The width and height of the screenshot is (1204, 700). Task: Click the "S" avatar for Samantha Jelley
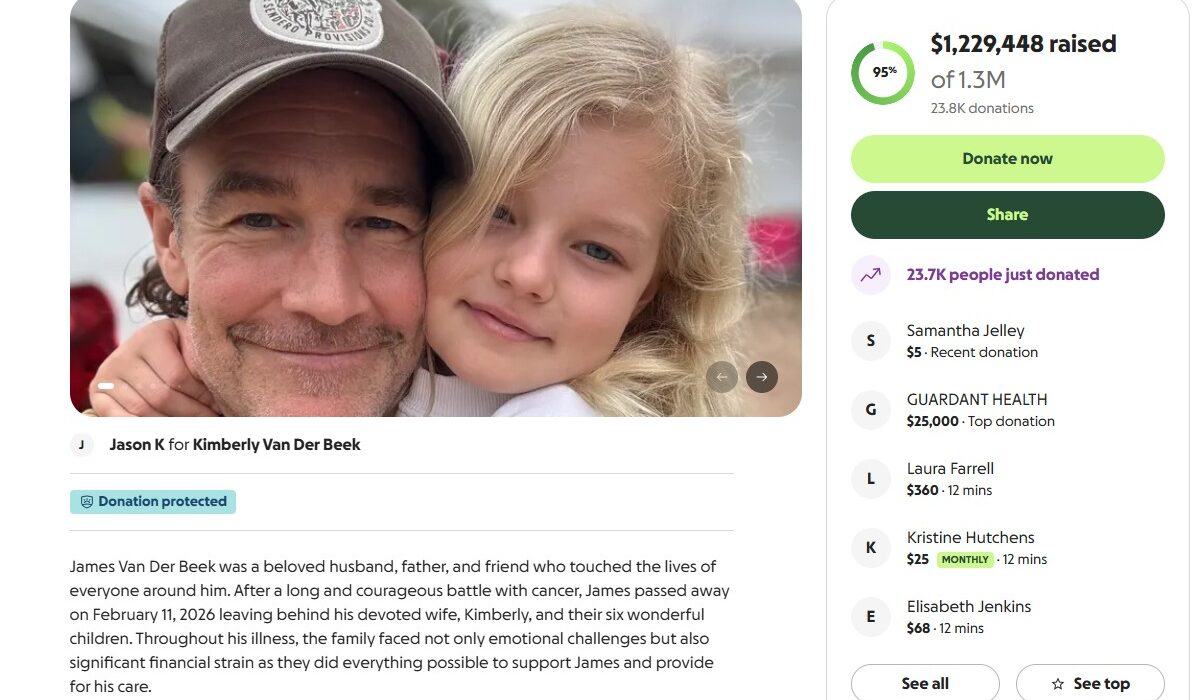click(870, 341)
